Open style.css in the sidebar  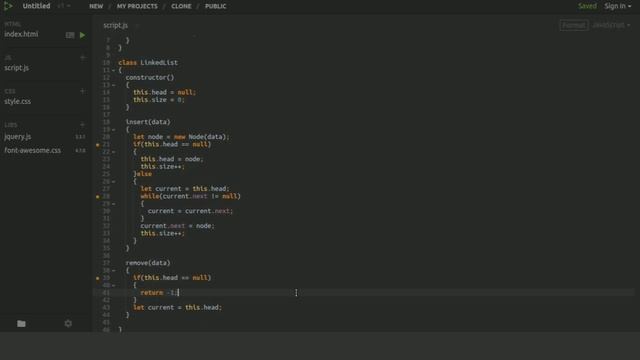(18, 101)
